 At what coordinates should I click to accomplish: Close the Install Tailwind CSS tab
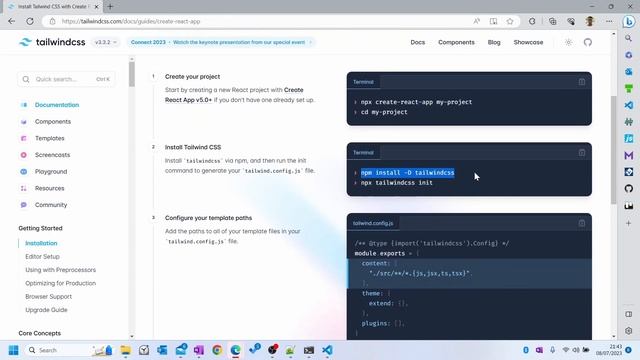pyautogui.click(x=97, y=7)
